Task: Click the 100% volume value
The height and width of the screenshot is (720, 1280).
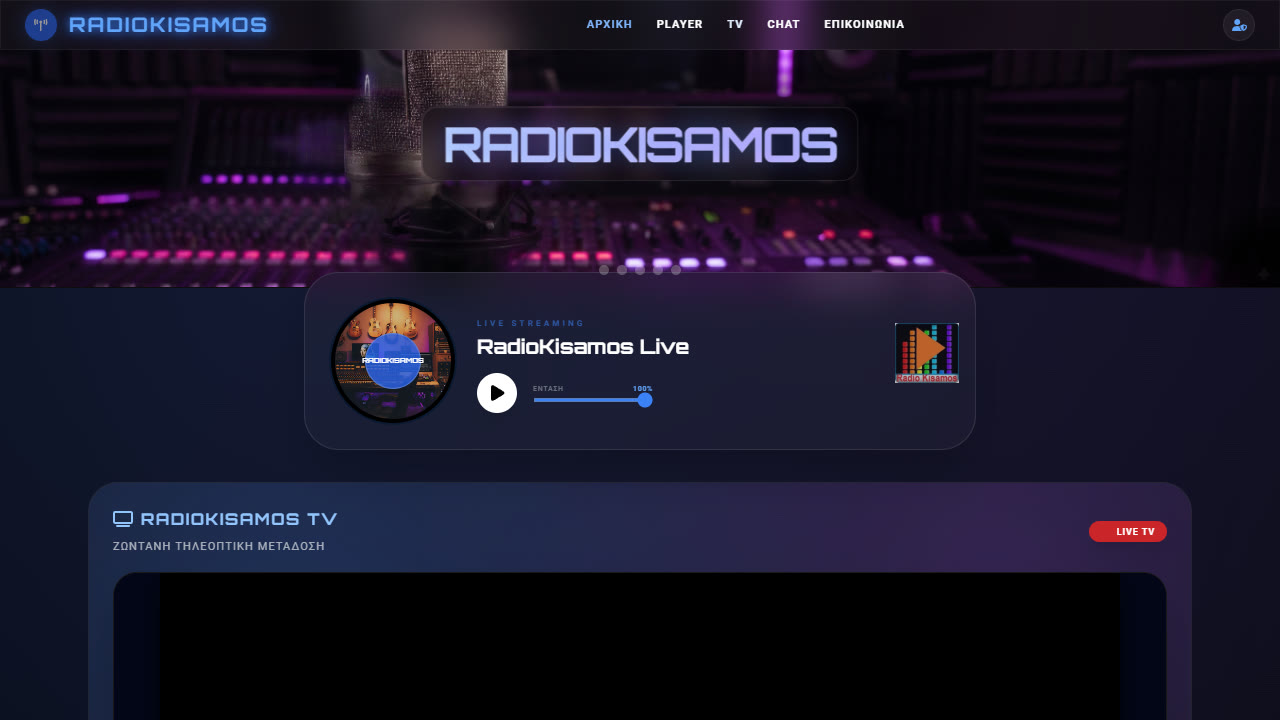Action: 642,388
